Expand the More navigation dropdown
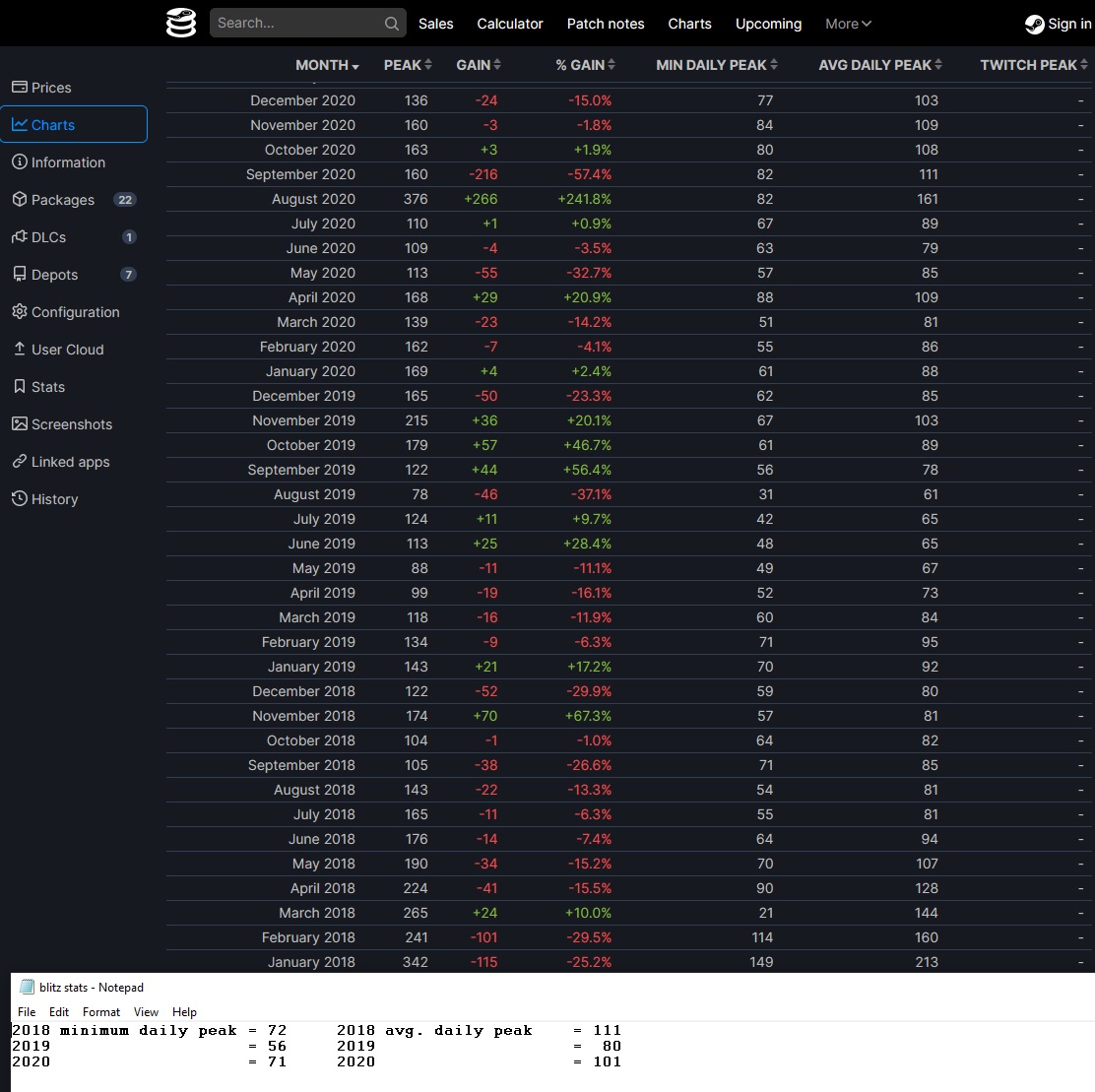Screen dimensions: 1095x1092 [848, 24]
